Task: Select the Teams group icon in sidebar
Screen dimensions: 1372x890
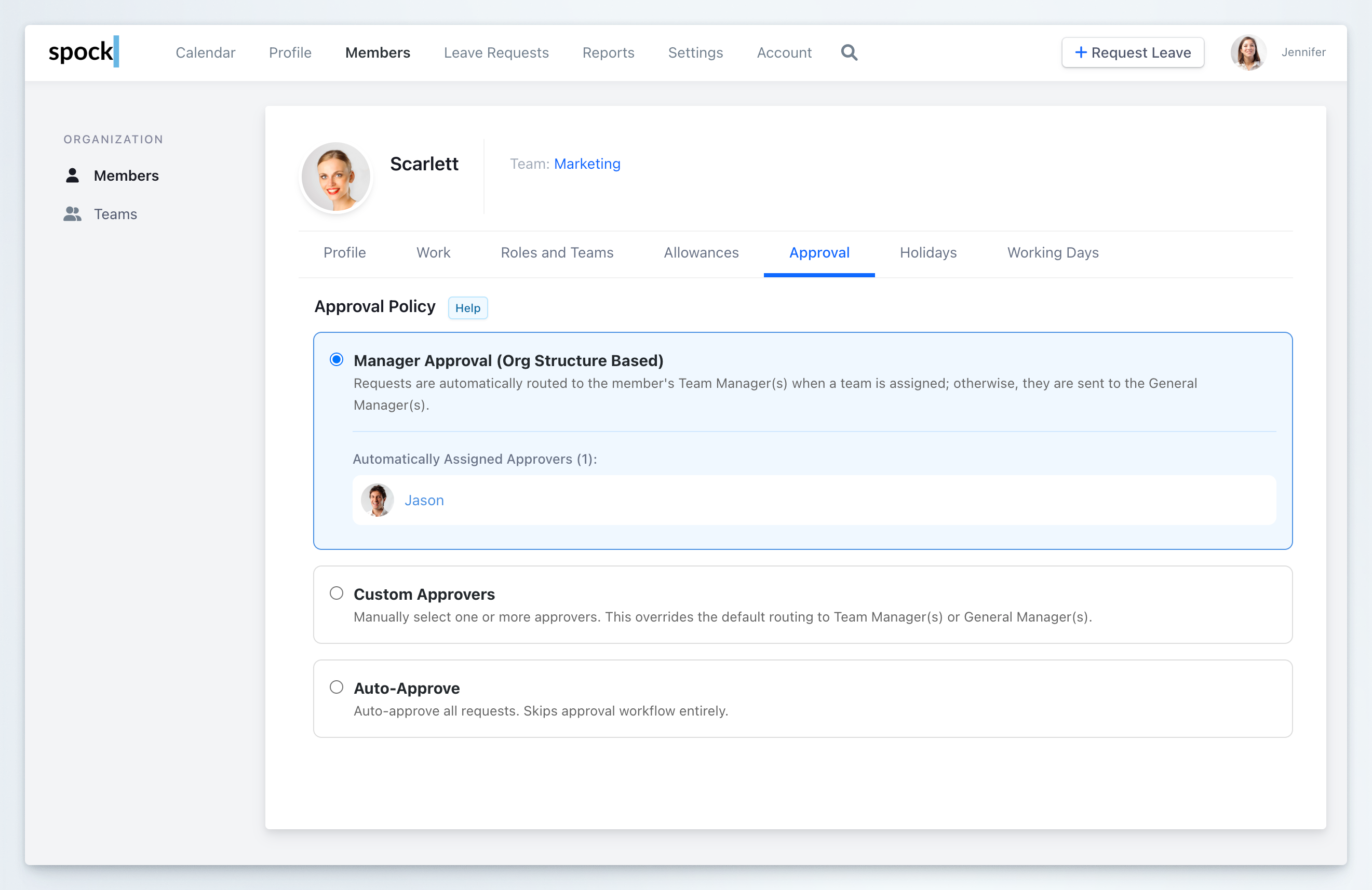Action: [x=72, y=214]
